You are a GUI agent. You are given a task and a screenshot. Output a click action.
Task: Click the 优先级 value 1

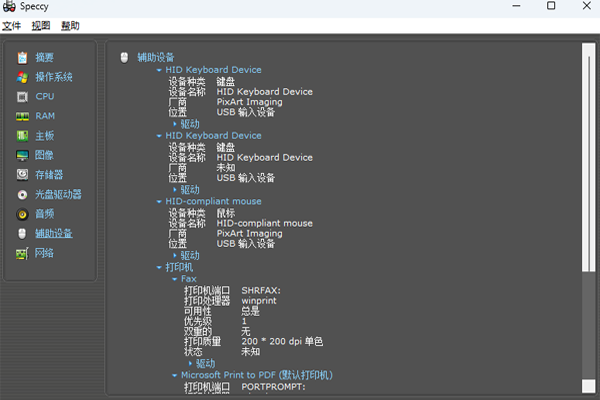(x=244, y=322)
